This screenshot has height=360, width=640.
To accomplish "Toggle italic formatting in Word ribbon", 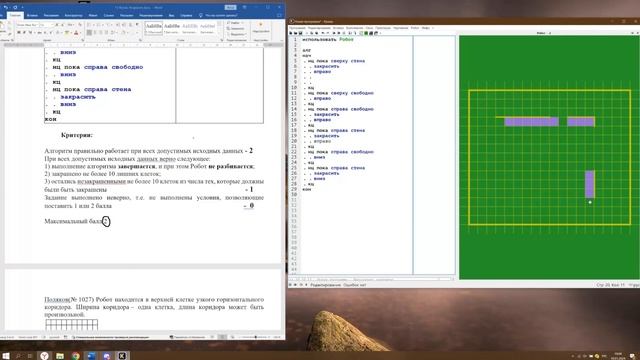I will coord(24,33).
